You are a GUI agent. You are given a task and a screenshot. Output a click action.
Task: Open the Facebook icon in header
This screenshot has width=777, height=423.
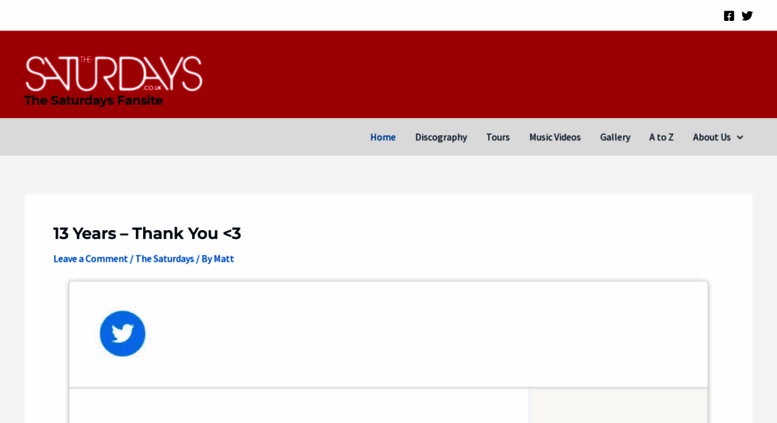pos(728,16)
